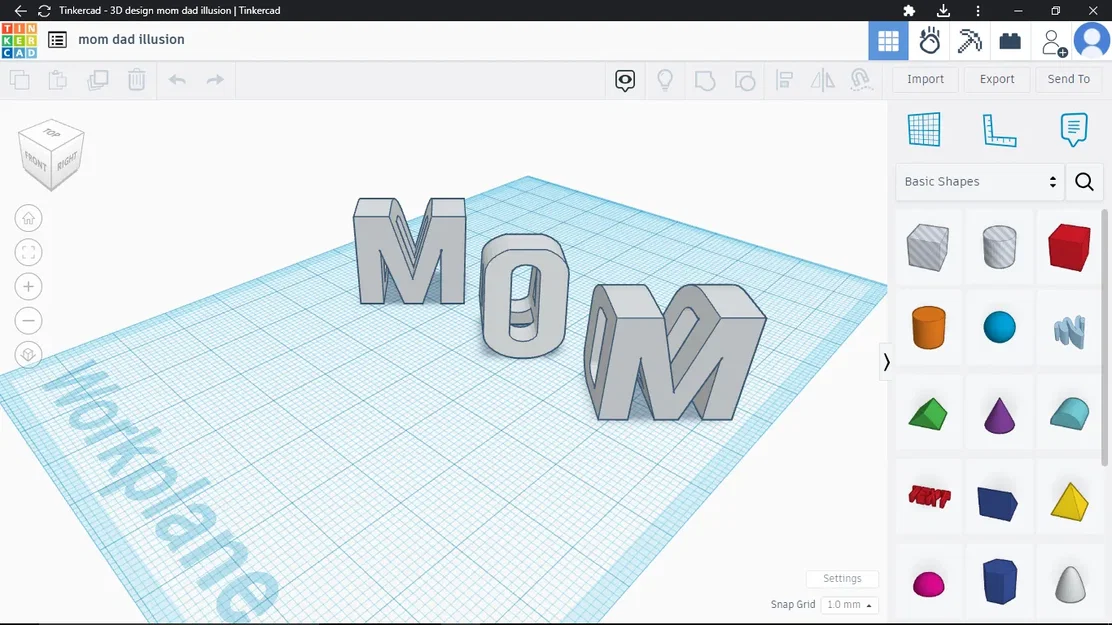Select the Workplane tool
1112x625 pixels.
pyautogui.click(x=924, y=129)
